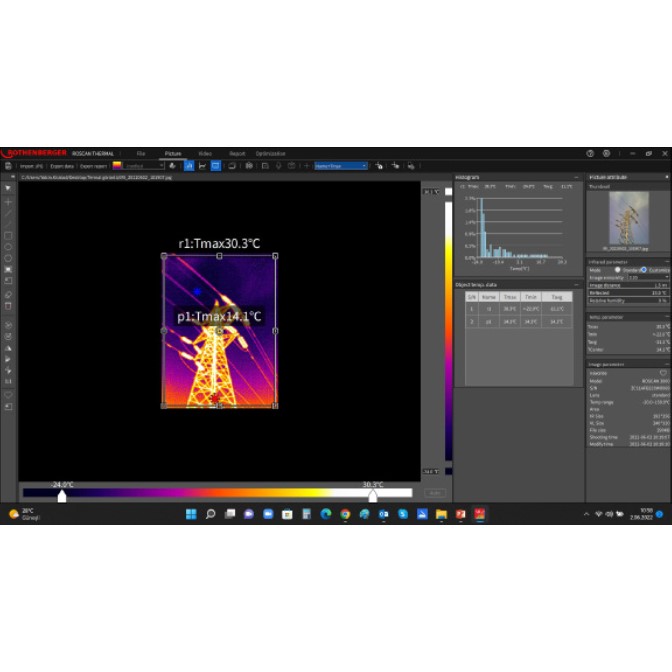Open the settings gear icon in title bar
672x672 pixels.
tap(606, 153)
